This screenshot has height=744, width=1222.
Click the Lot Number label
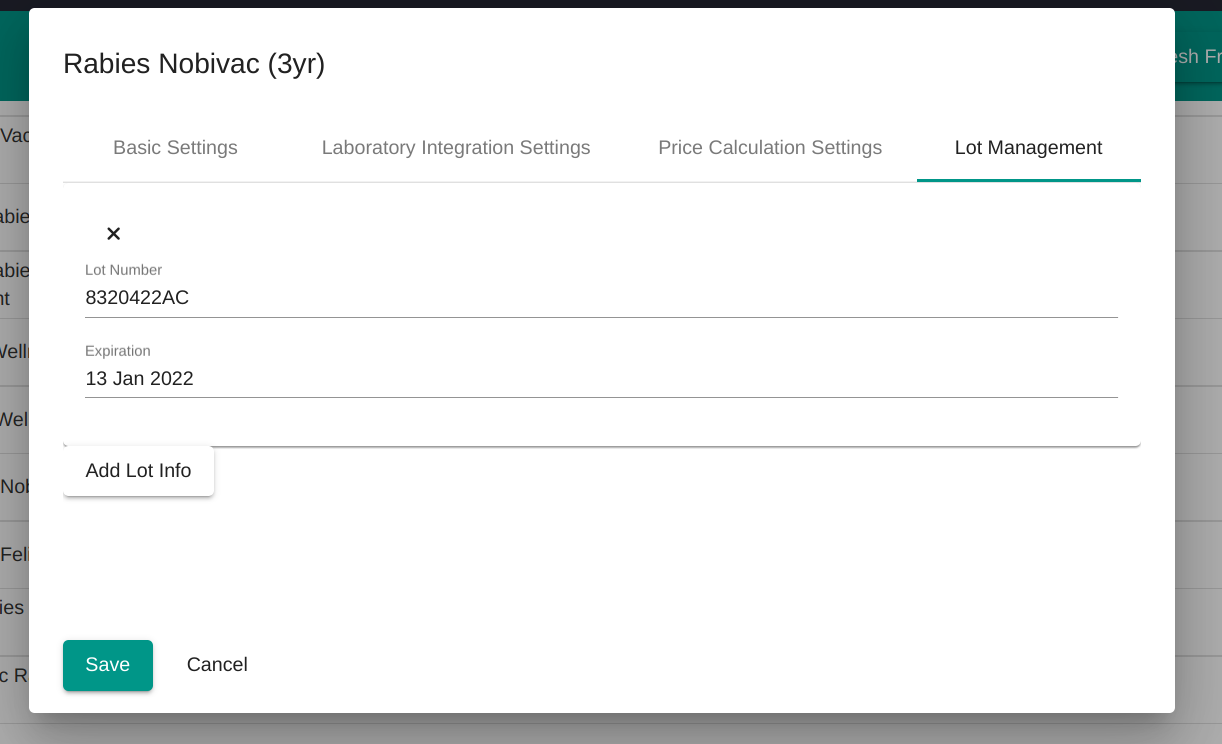[x=123, y=270]
